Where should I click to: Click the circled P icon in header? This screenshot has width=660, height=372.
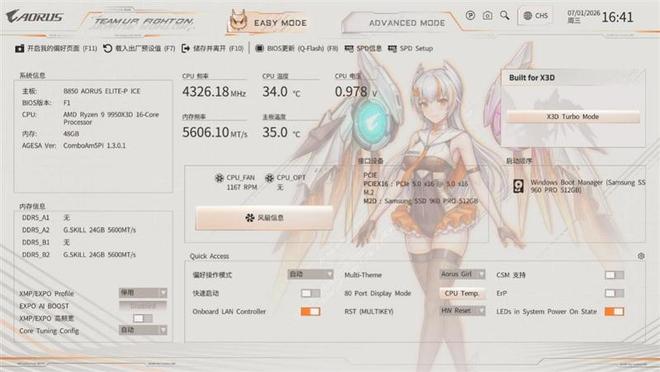pyautogui.click(x=470, y=16)
